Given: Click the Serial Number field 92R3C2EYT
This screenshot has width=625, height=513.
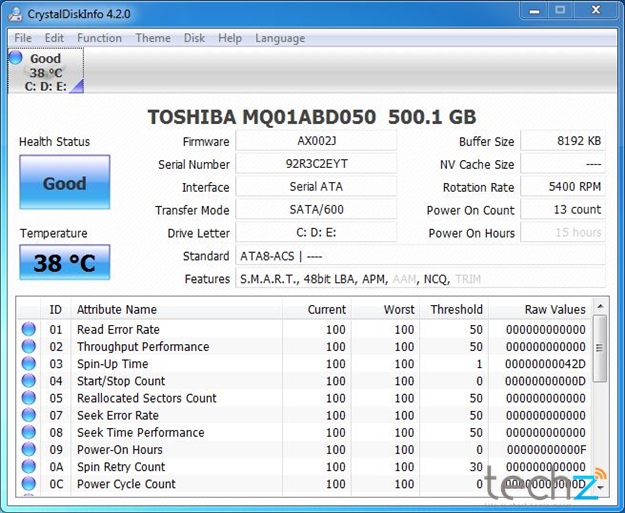Looking at the screenshot, I should pos(316,164).
